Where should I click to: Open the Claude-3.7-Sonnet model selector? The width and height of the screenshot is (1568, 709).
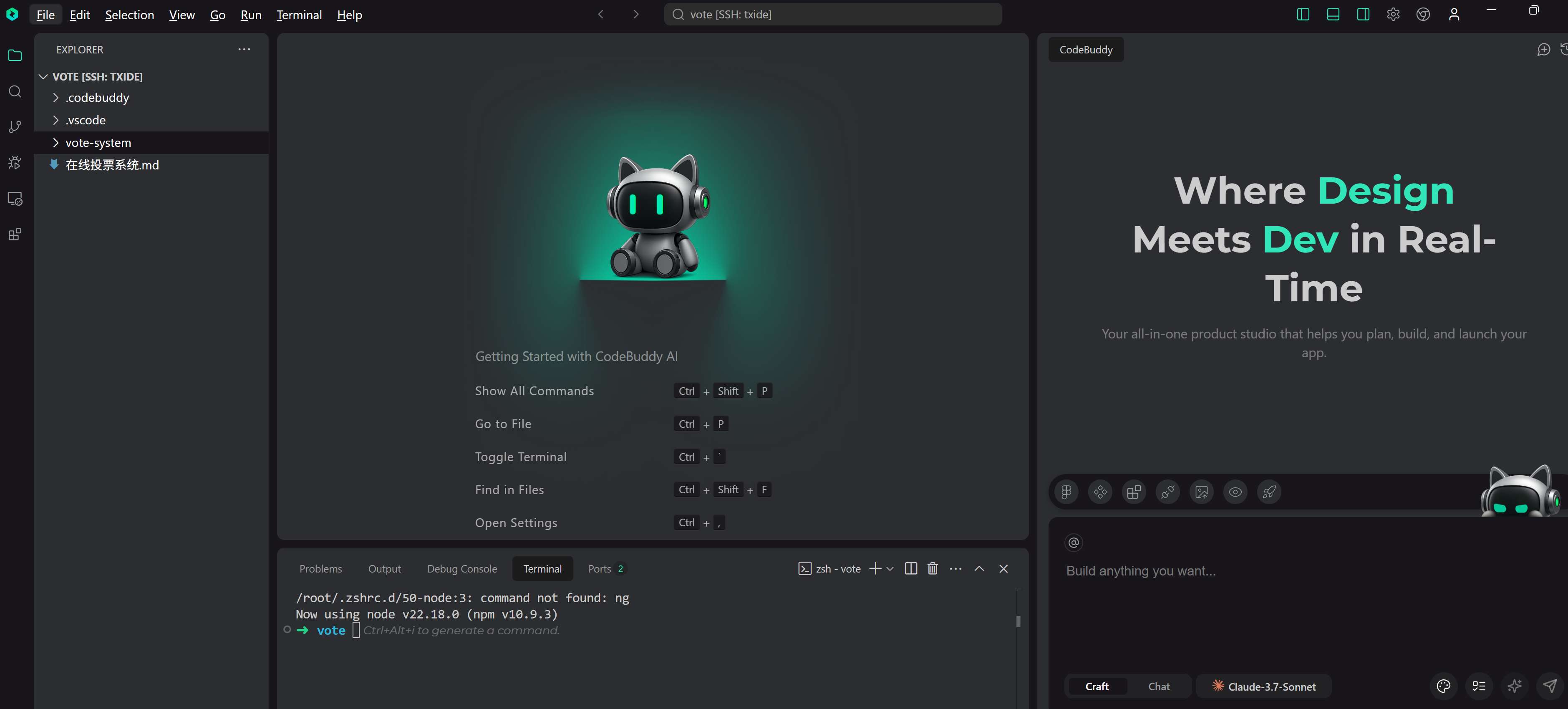pos(1264,686)
